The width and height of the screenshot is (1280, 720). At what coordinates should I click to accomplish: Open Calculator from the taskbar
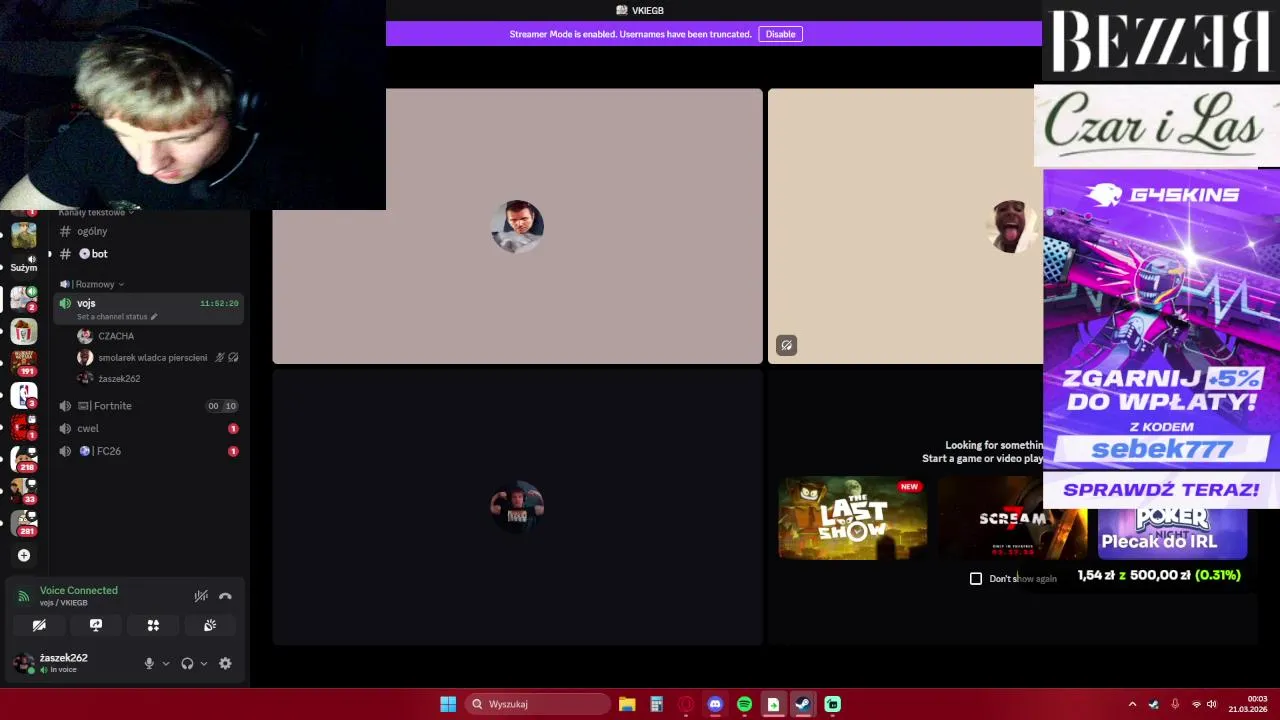point(656,704)
